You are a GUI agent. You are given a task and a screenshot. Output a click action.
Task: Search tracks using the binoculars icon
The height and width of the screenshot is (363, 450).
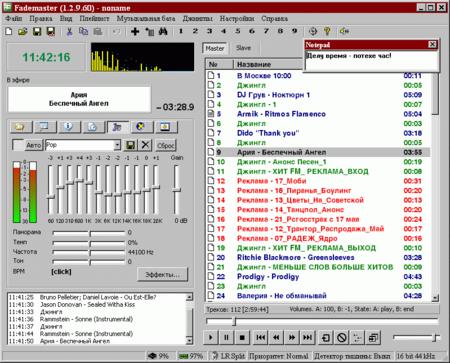tap(163, 32)
